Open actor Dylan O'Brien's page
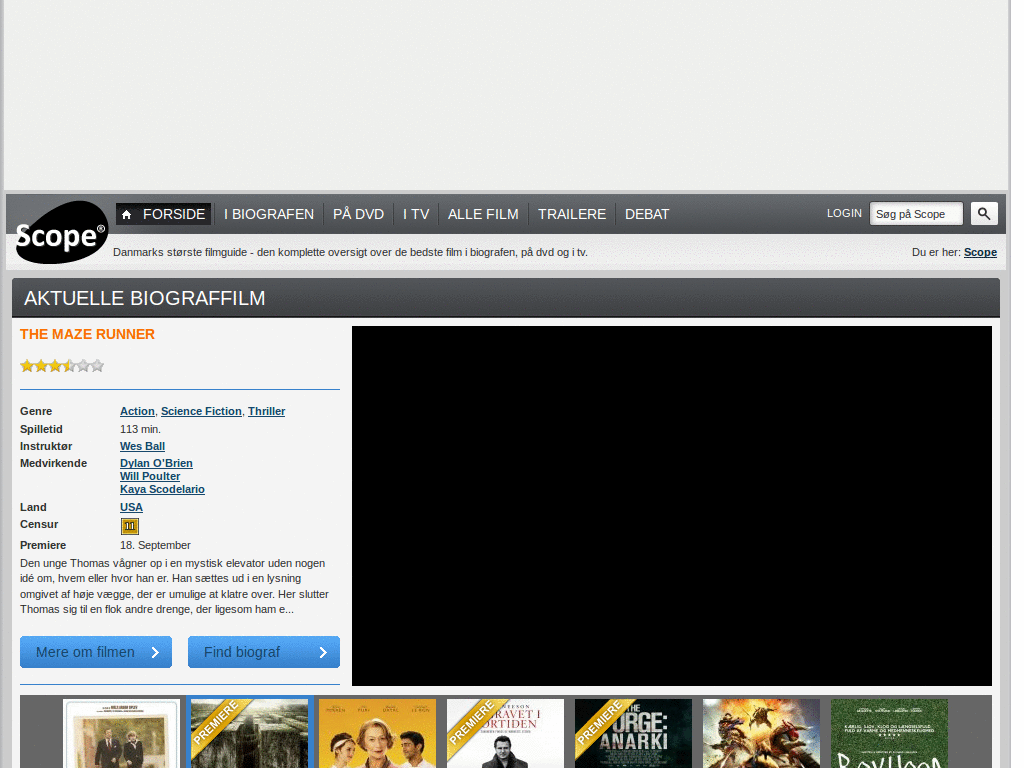 click(x=156, y=463)
